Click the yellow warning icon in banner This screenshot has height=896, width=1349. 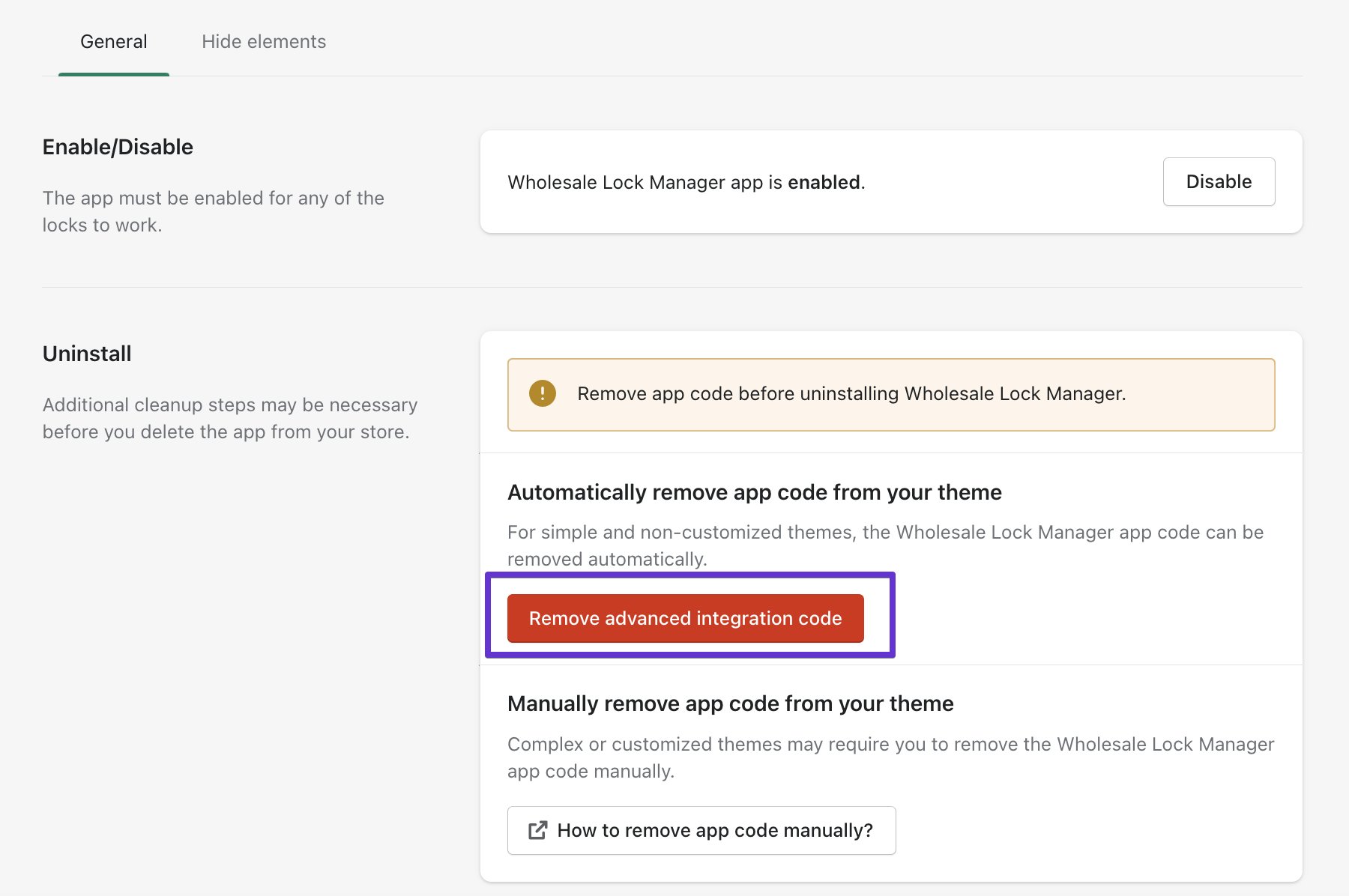pyautogui.click(x=543, y=393)
